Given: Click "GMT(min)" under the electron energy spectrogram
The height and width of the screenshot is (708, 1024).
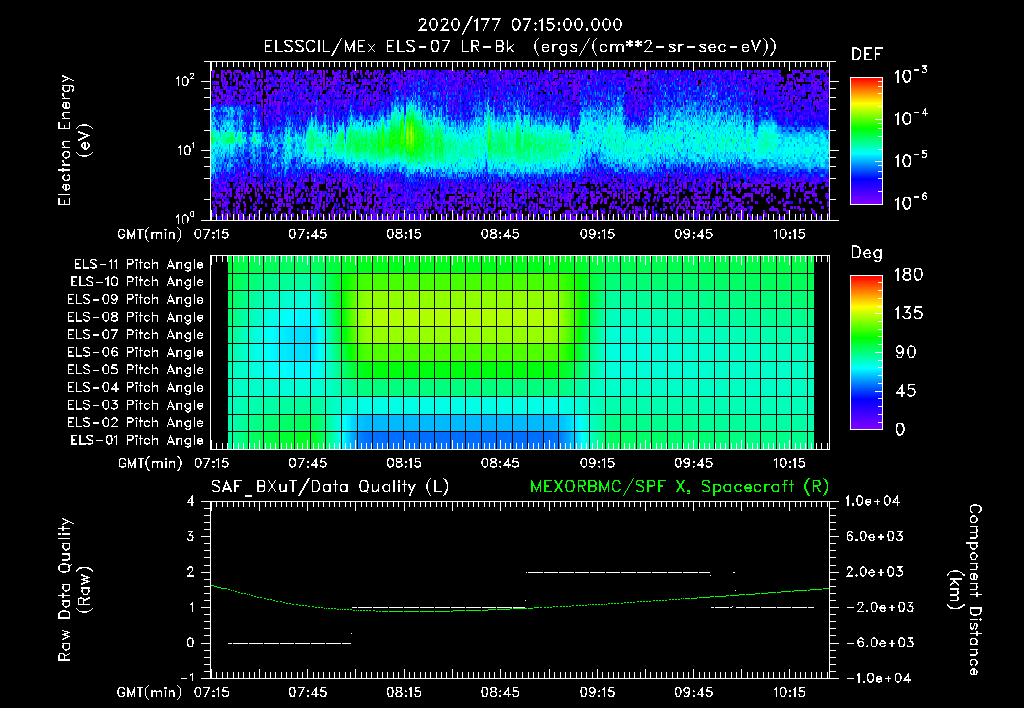Looking at the screenshot, I should click(150, 234).
